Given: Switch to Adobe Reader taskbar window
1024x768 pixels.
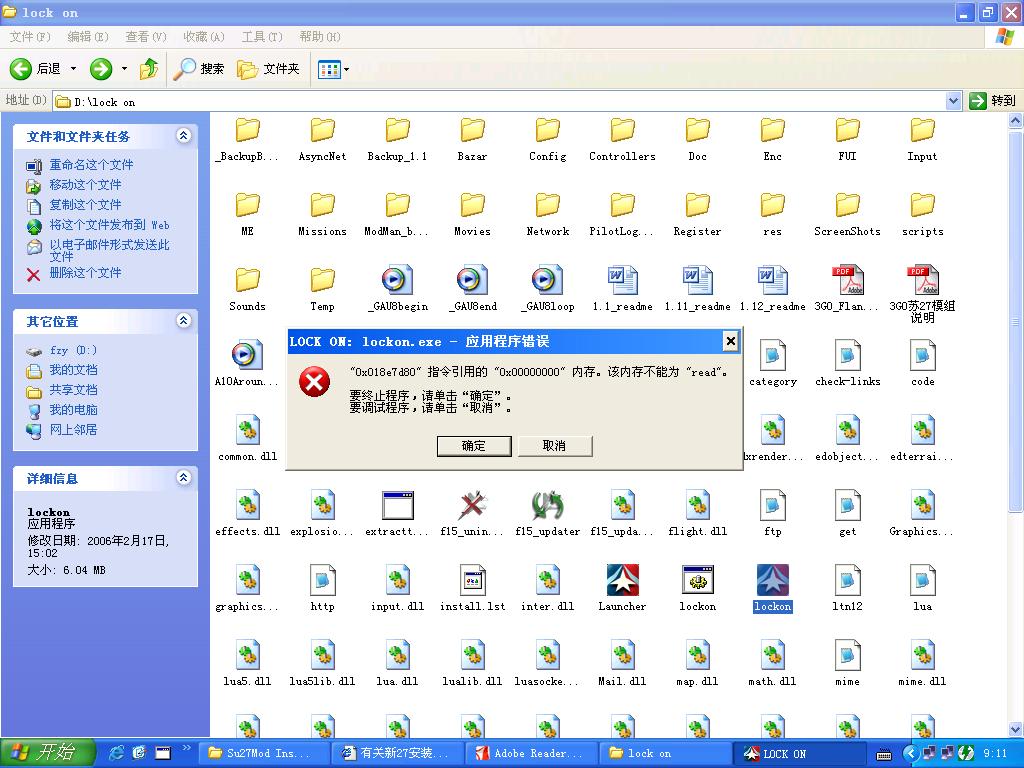Looking at the screenshot, I should coord(530,754).
